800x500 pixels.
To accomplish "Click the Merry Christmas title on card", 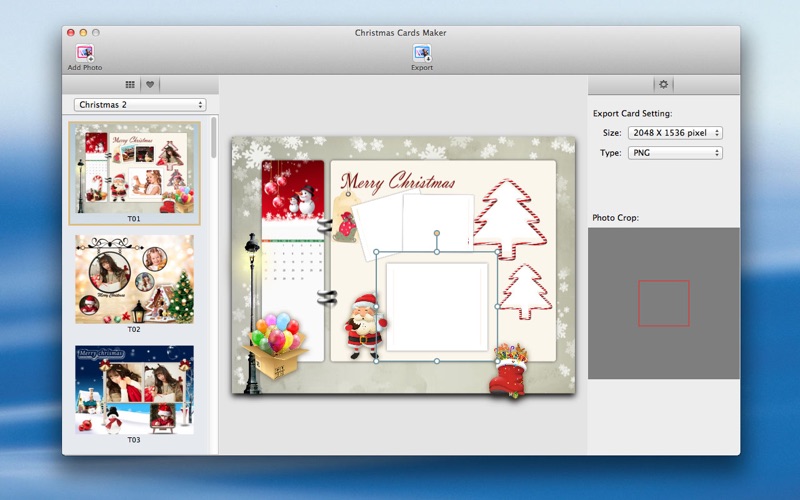I will tap(398, 182).
